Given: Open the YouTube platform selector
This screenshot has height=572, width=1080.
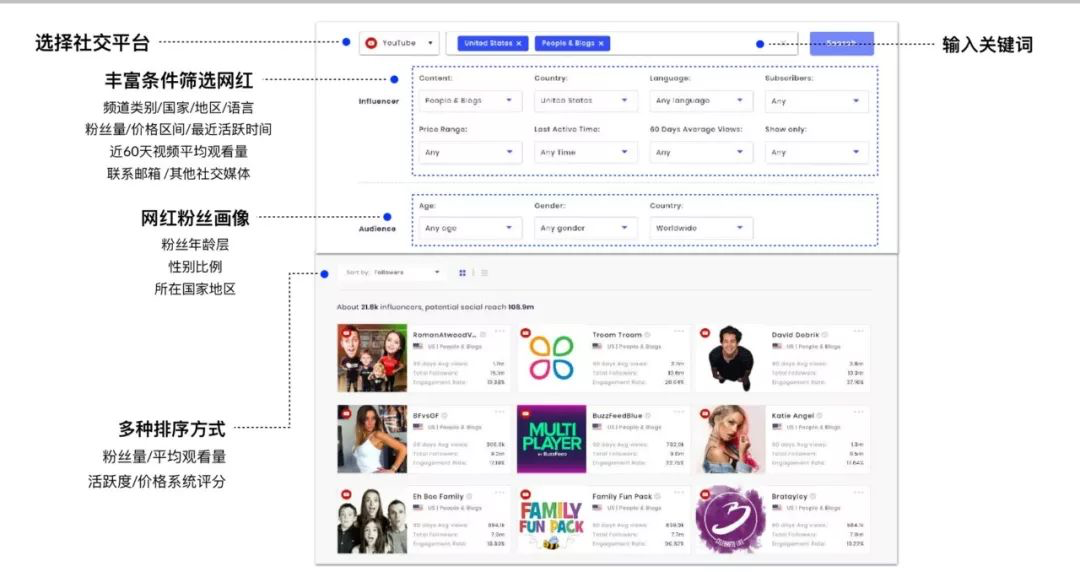Looking at the screenshot, I should point(399,43).
